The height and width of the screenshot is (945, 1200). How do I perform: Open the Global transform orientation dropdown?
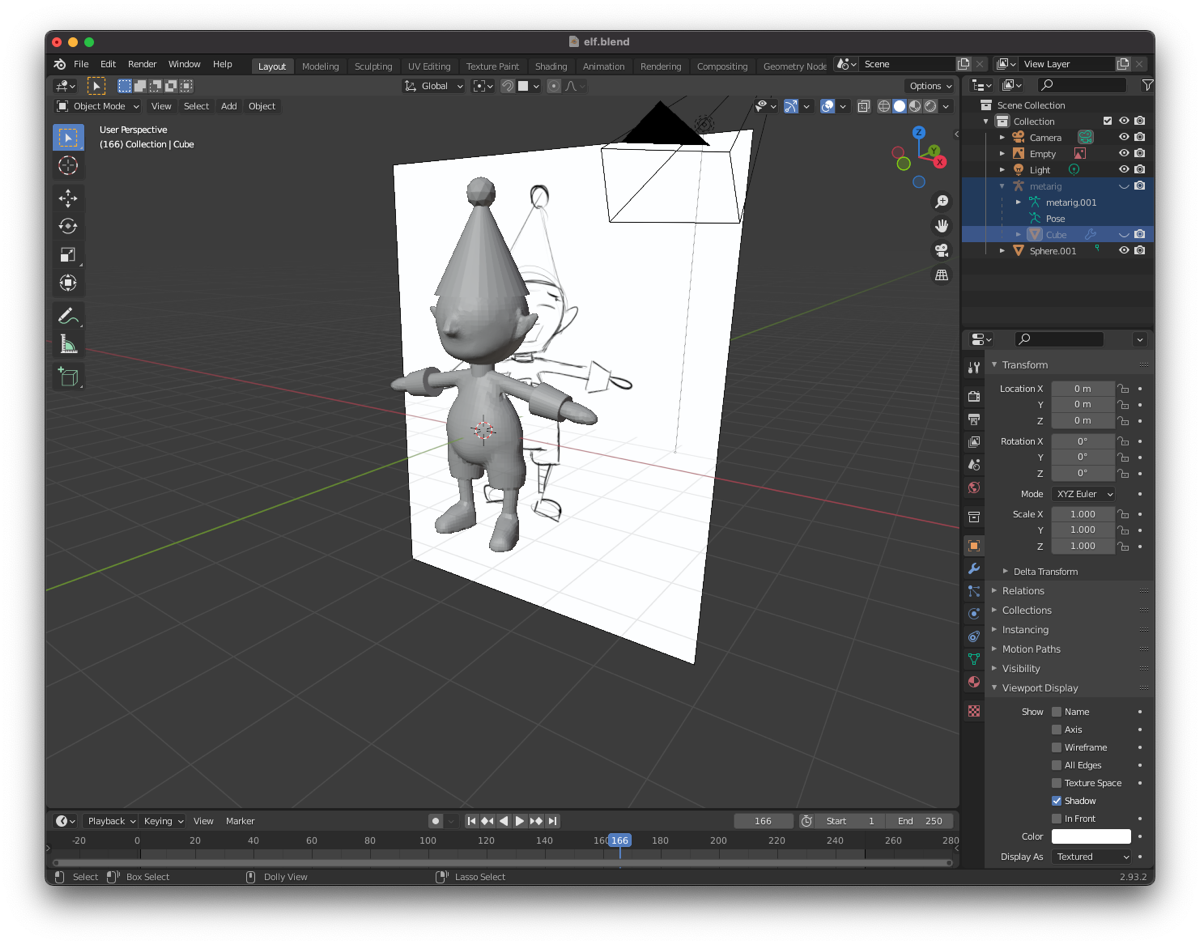[433, 86]
